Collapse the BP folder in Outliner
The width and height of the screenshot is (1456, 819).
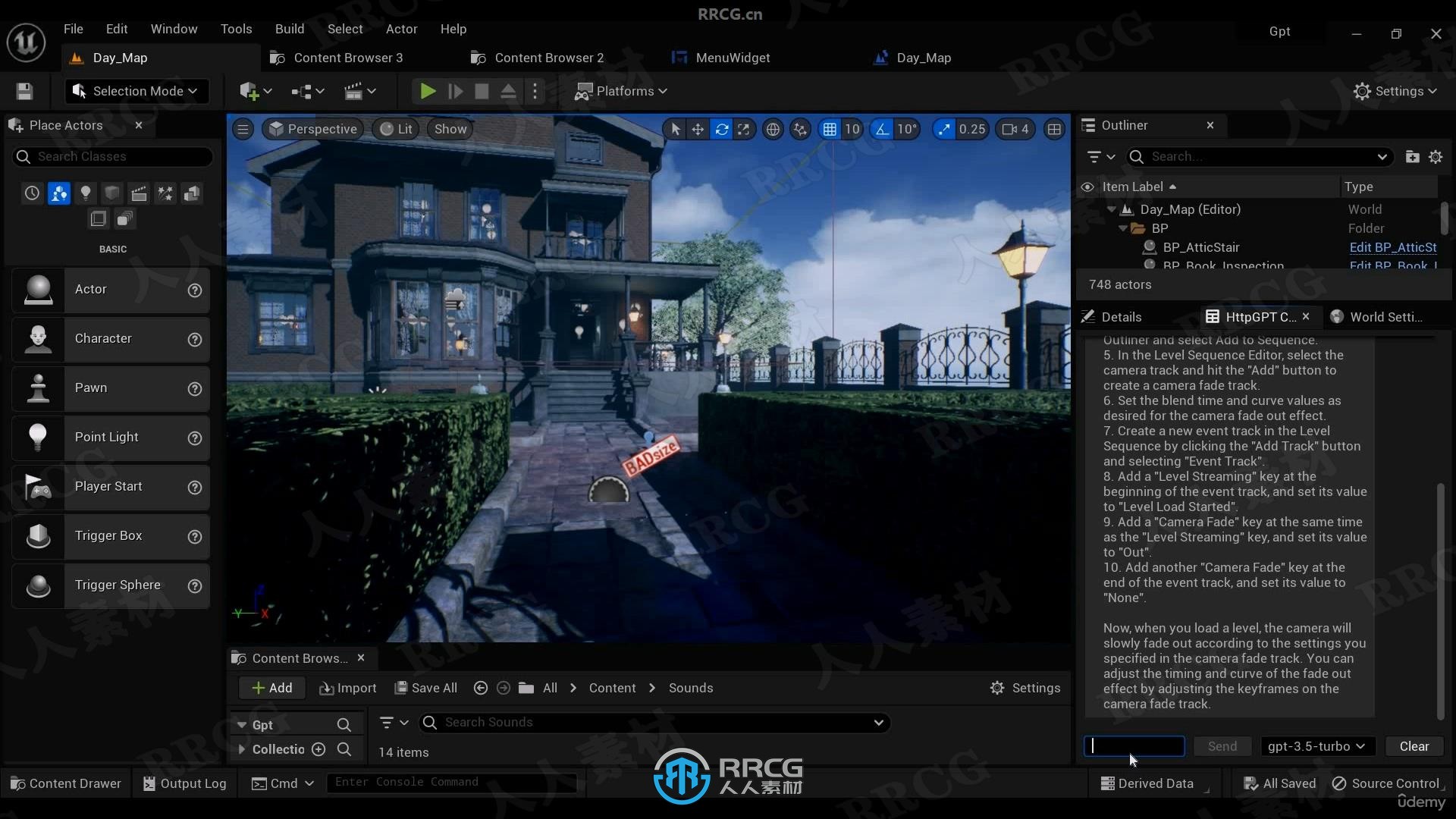click(x=1123, y=228)
